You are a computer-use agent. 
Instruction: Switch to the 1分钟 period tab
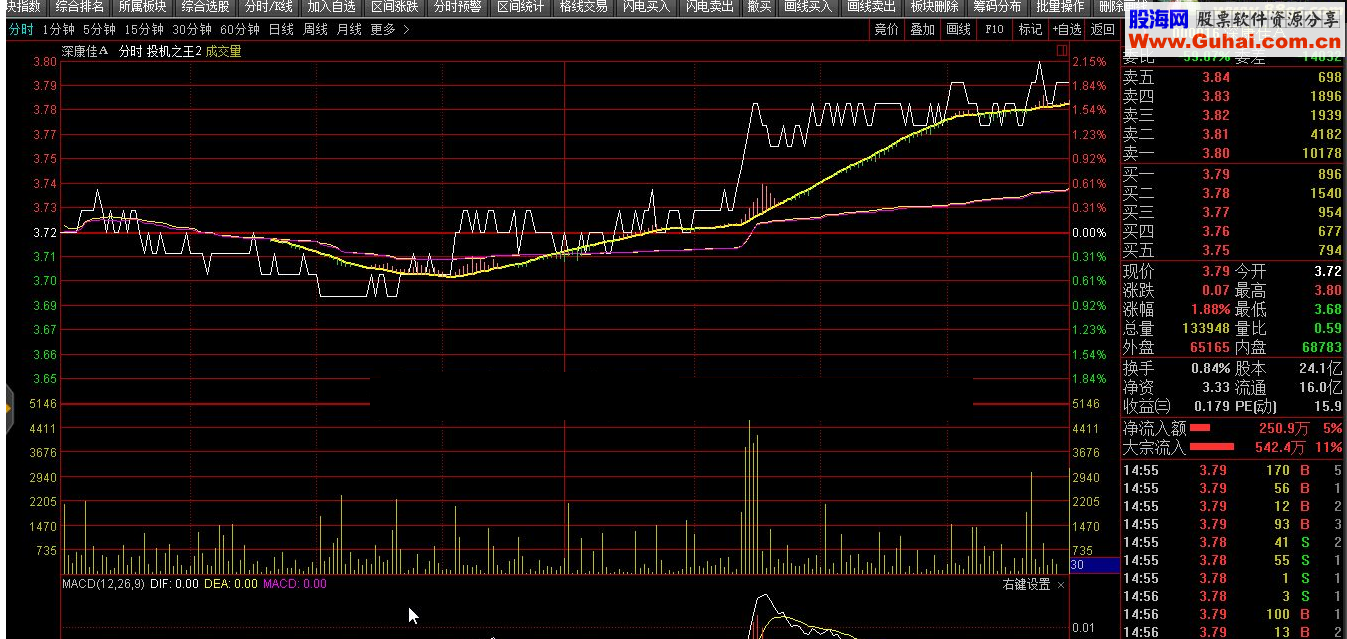click(58, 29)
